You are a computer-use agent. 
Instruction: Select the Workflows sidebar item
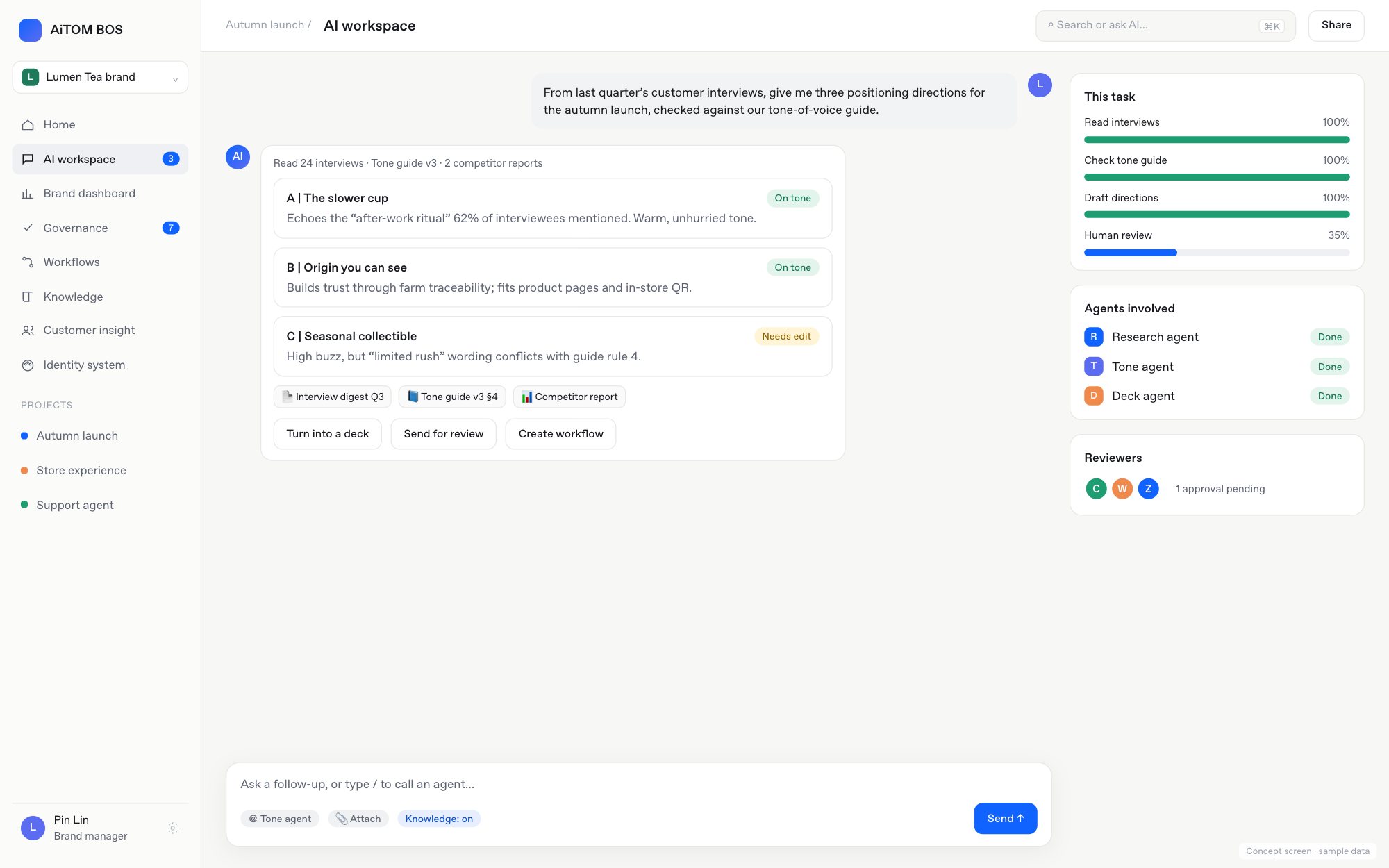coord(100,262)
